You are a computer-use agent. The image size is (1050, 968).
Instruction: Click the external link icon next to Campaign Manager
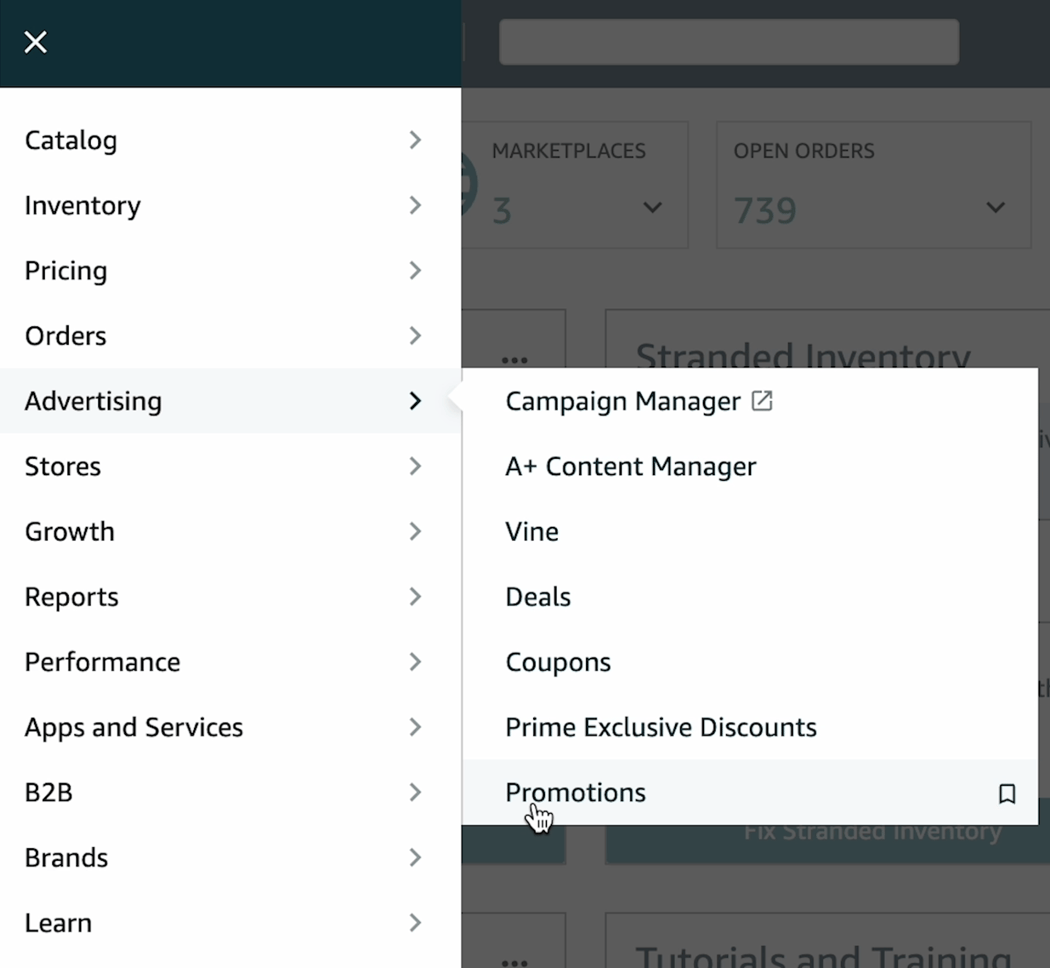(761, 399)
